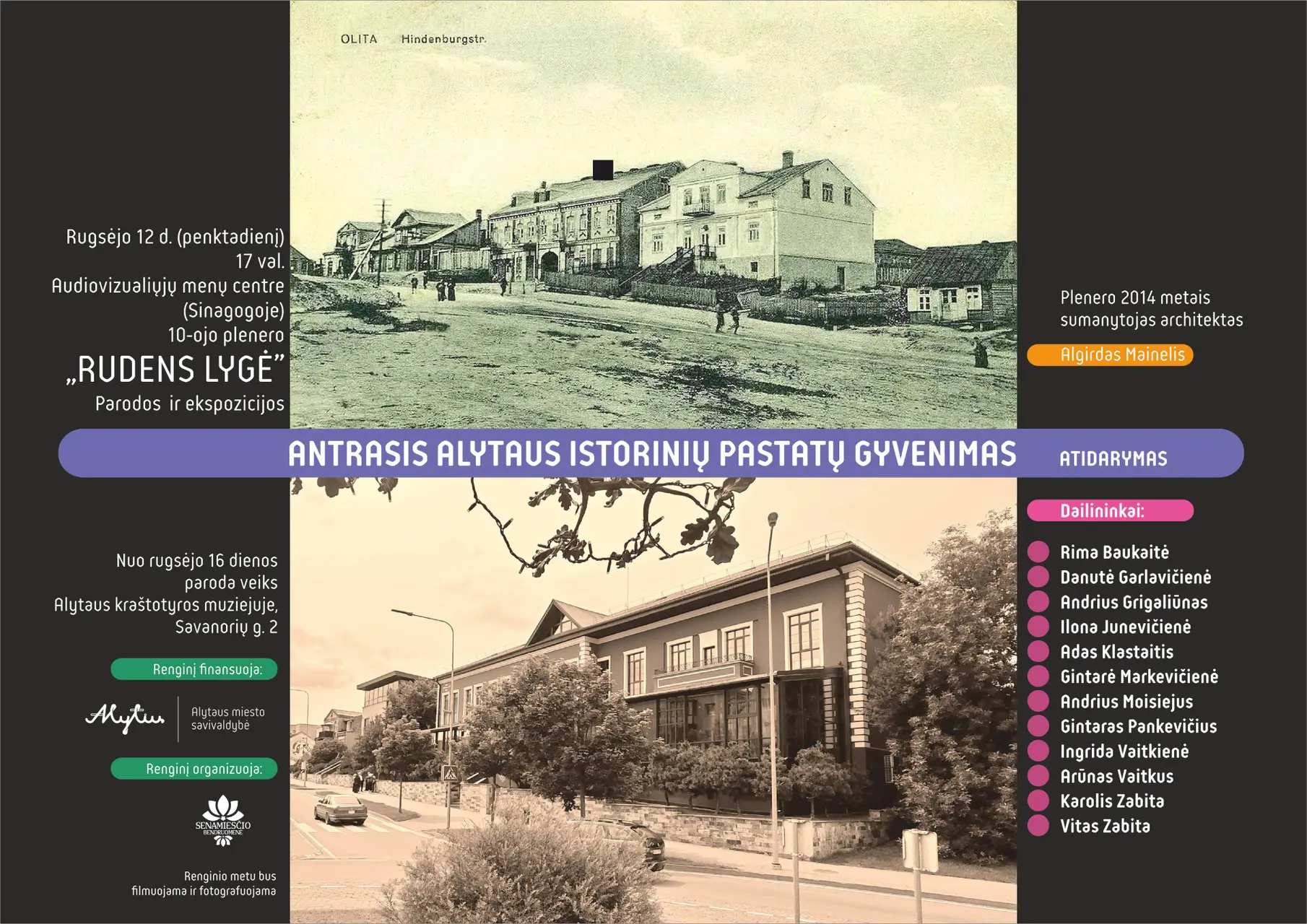Click artist name 'Arūnas Vaitkus'
Viewport: 1307px width, 924px height.
coord(1116,776)
